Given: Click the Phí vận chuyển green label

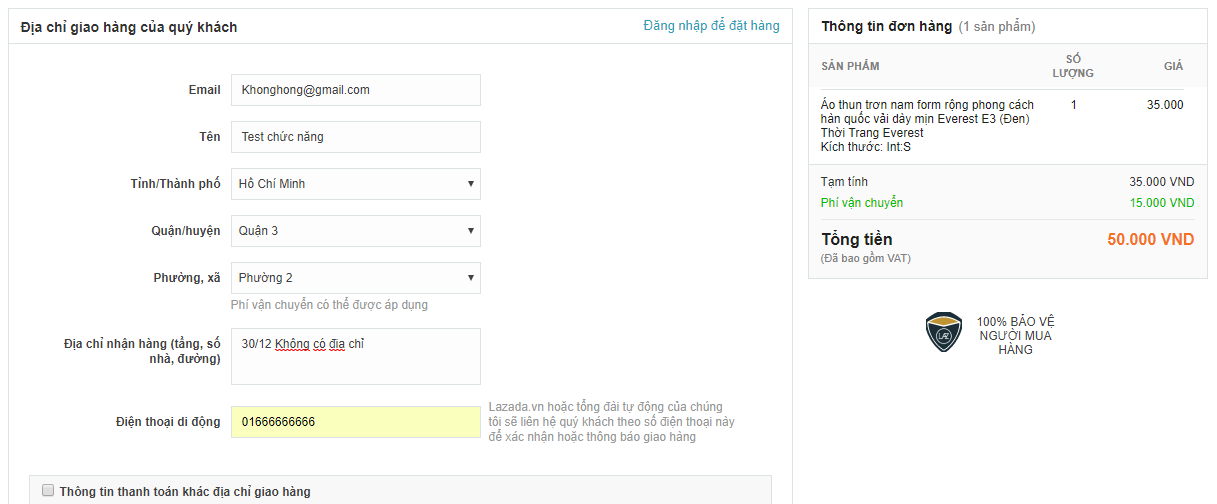Looking at the screenshot, I should [x=862, y=203].
